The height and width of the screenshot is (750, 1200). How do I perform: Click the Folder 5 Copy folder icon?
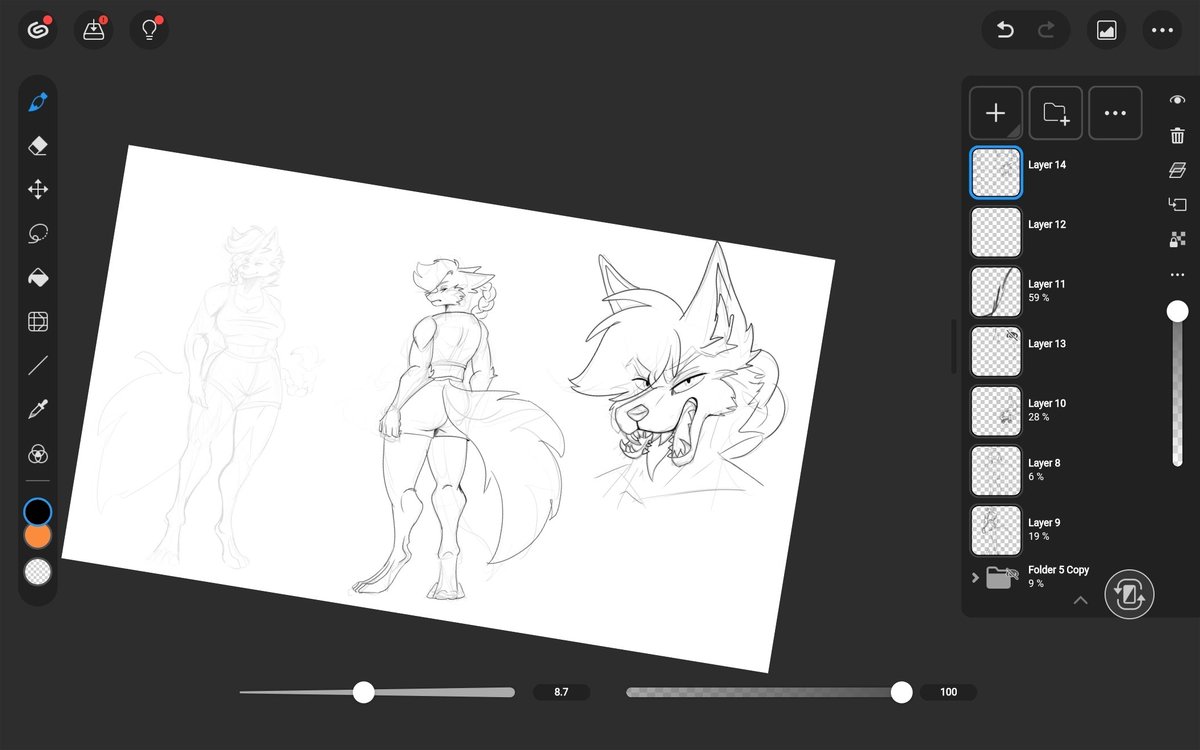click(x=1000, y=577)
